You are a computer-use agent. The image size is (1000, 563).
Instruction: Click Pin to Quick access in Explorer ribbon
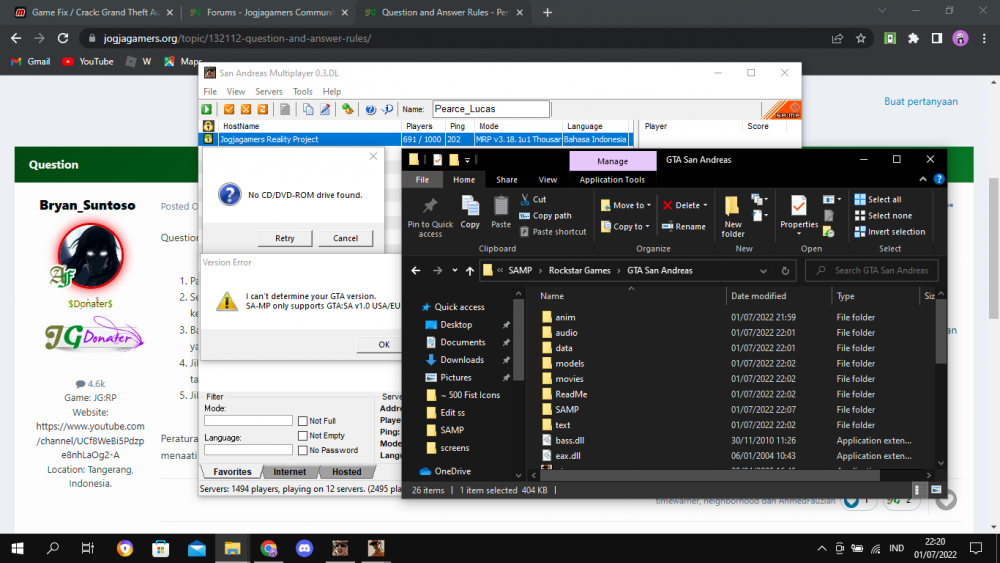tap(430, 217)
